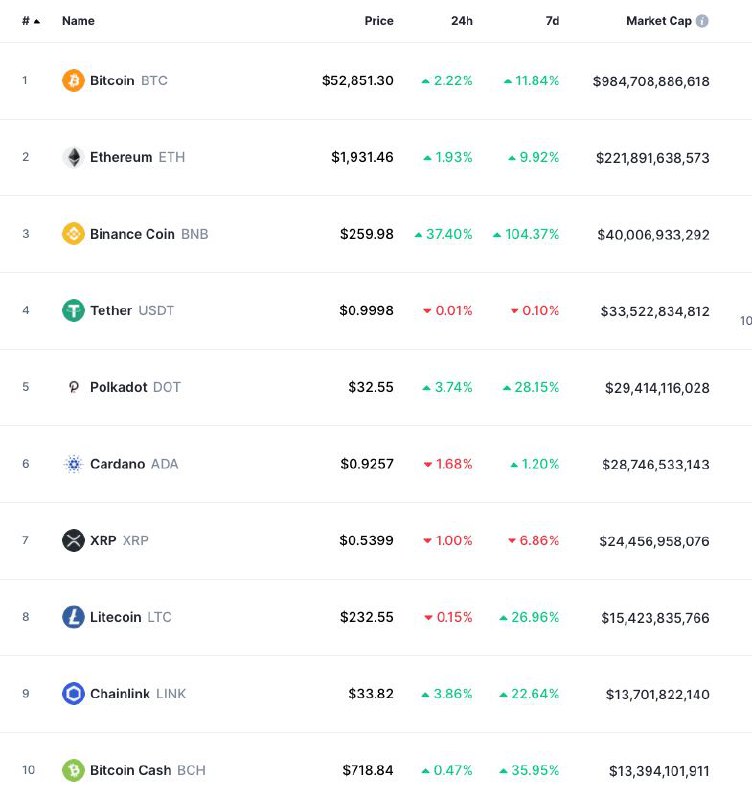
Task: Sort table by Market Cap header
Action: (658, 21)
